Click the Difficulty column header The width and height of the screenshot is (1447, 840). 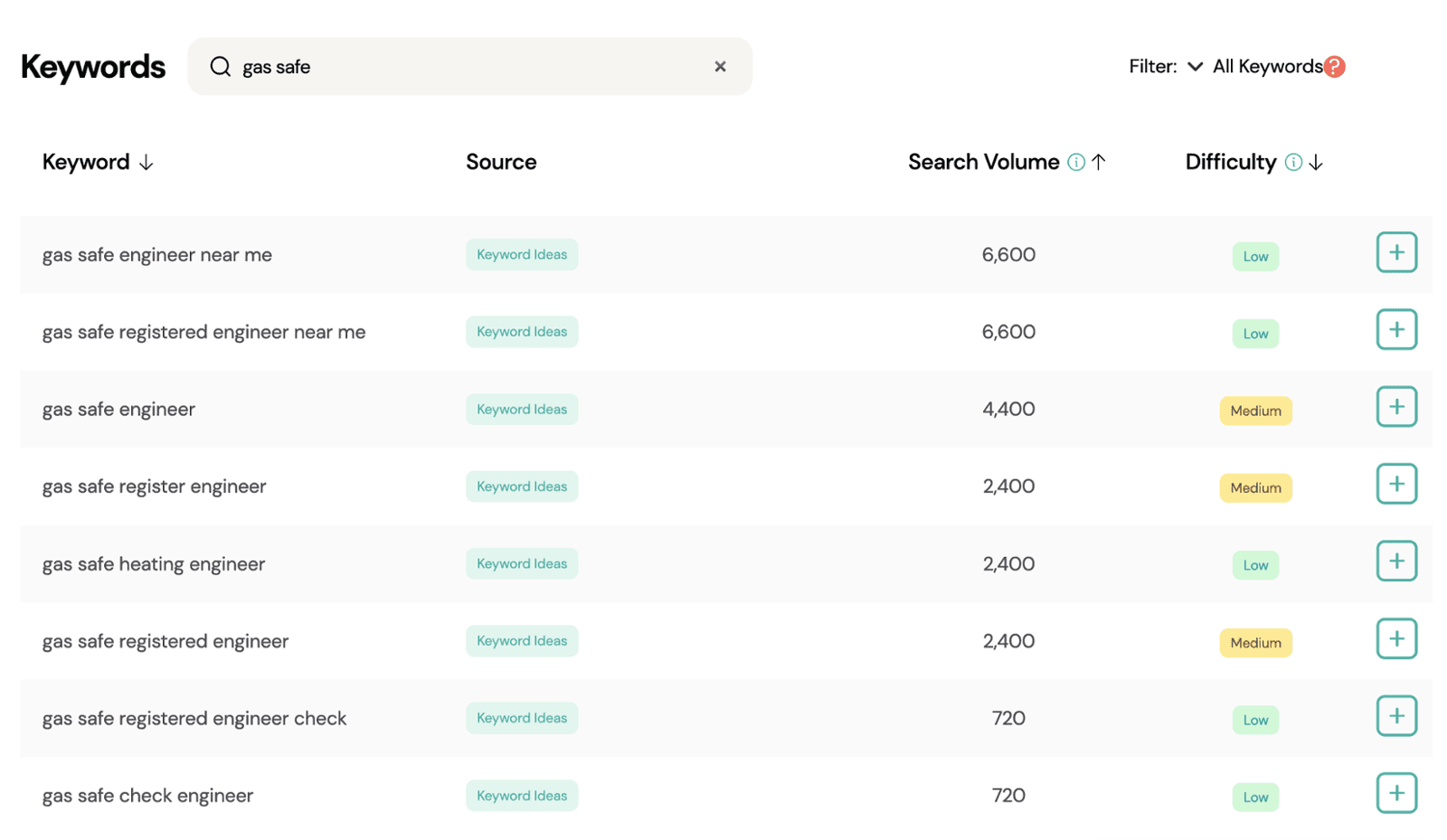tap(1231, 162)
